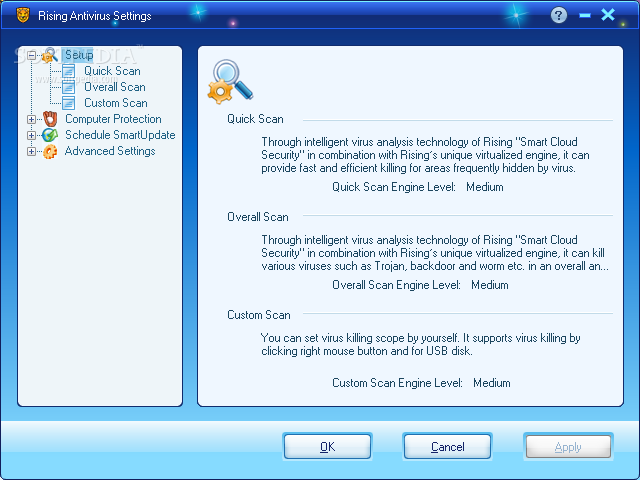
Task: Click the Overall Scan section heading
Action: [x=258, y=217]
